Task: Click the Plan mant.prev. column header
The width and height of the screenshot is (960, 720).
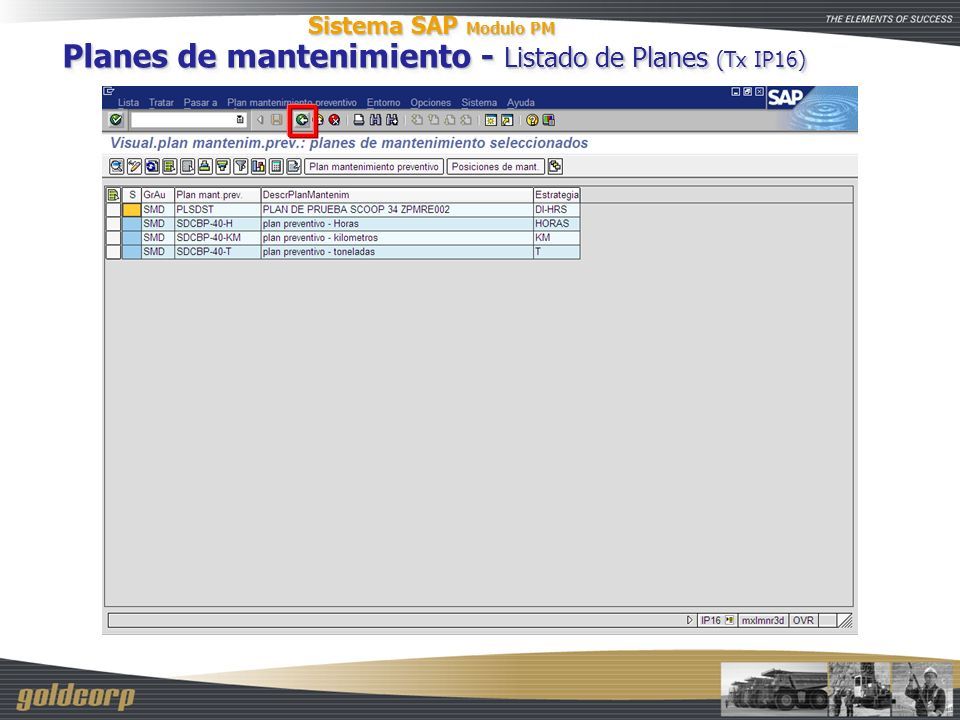Action: [217, 195]
